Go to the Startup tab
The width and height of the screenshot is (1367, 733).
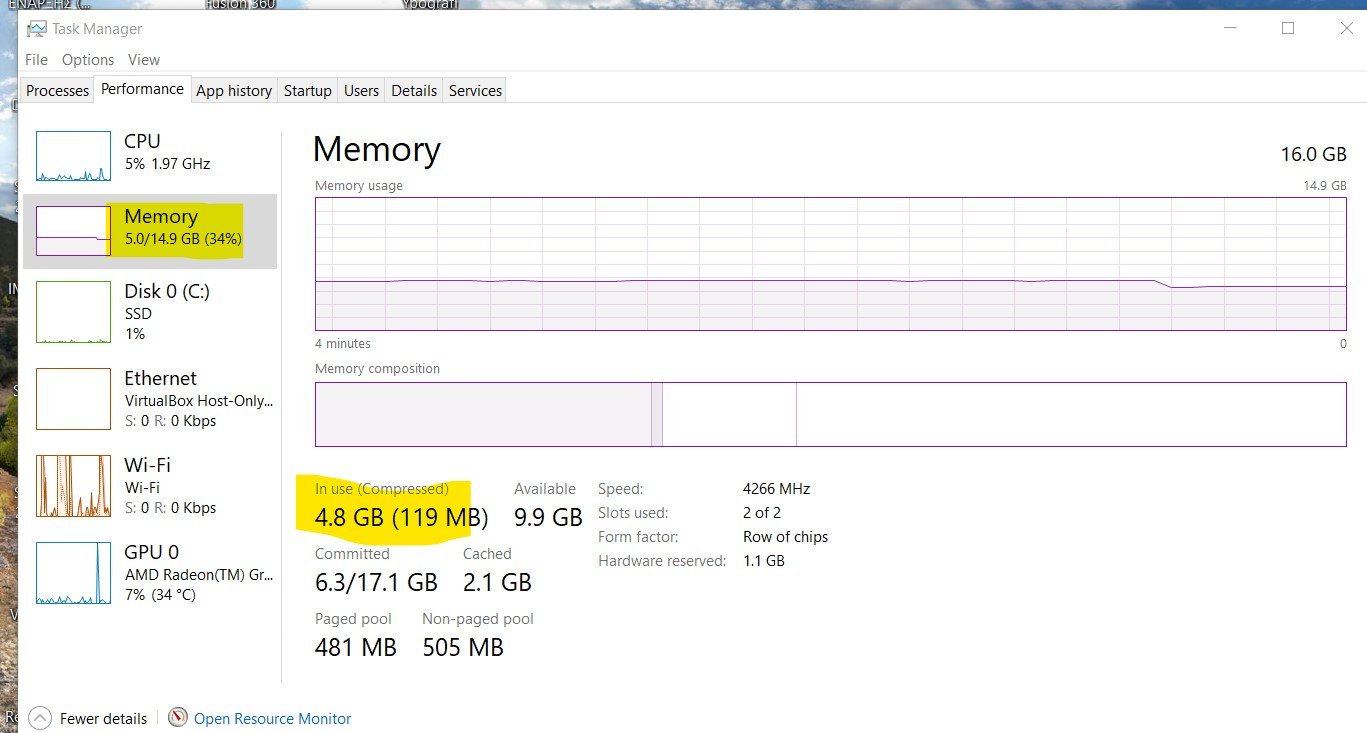point(307,90)
